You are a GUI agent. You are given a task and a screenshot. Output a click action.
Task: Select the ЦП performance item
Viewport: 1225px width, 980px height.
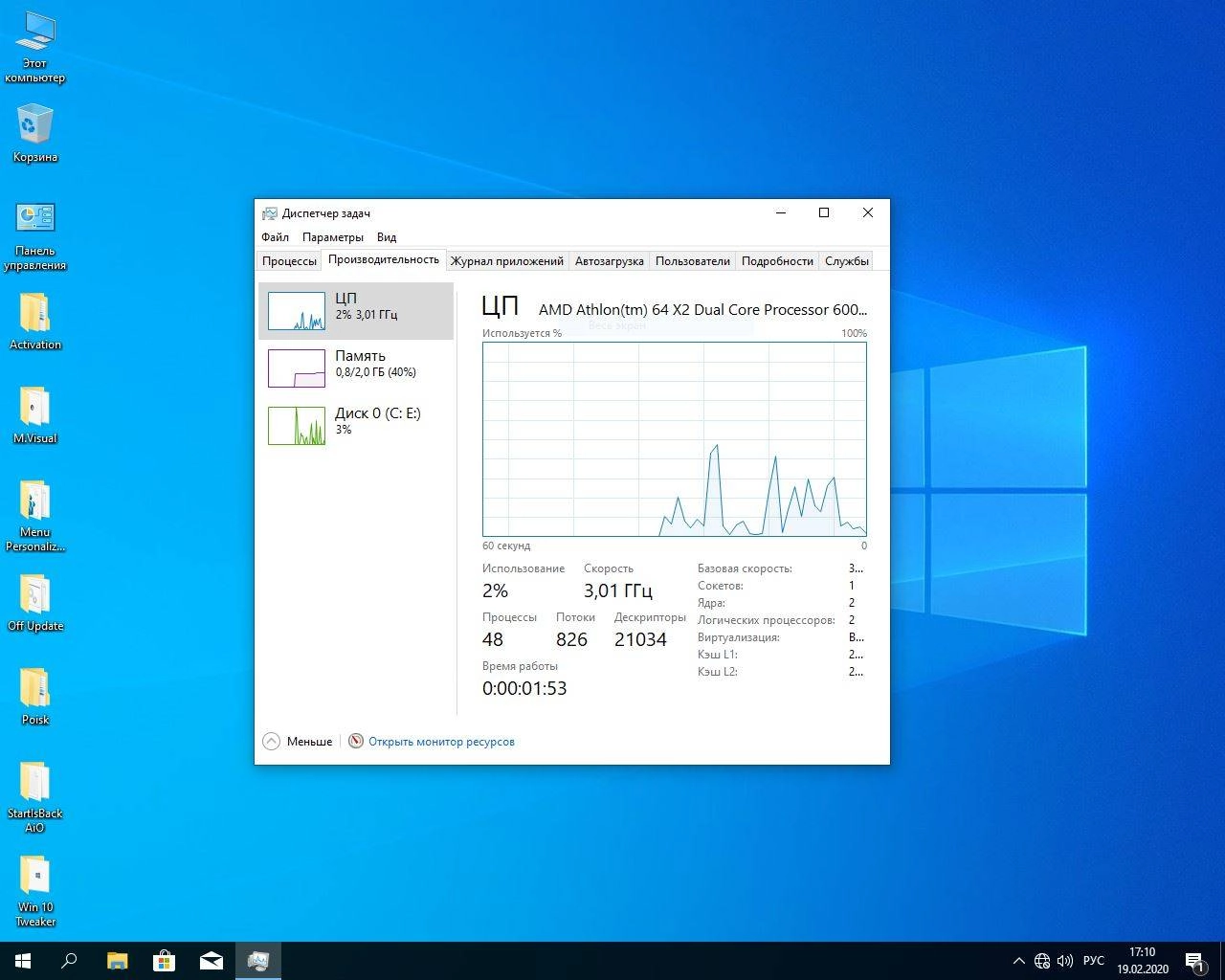pos(356,311)
